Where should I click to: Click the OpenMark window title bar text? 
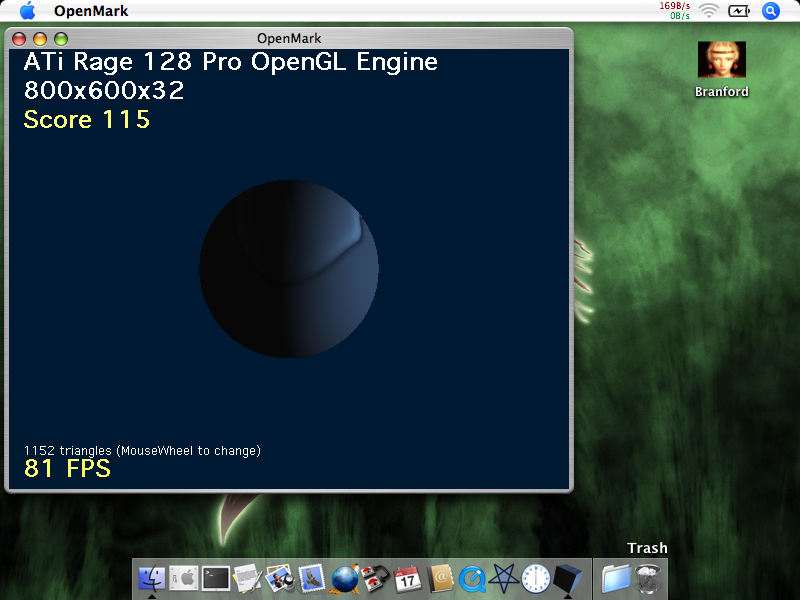tap(289, 39)
